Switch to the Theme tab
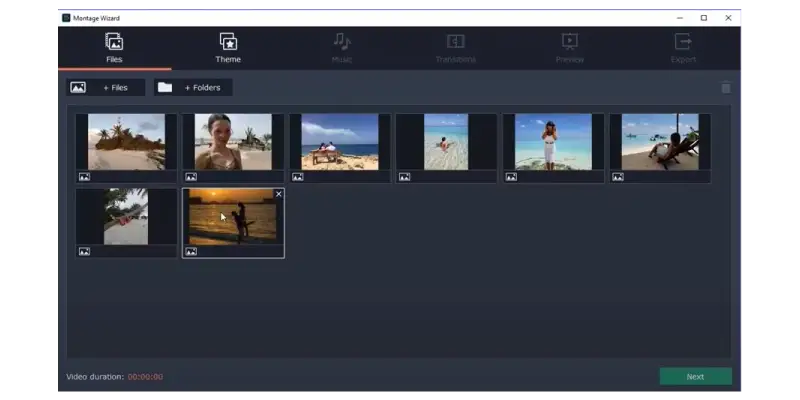 click(228, 48)
